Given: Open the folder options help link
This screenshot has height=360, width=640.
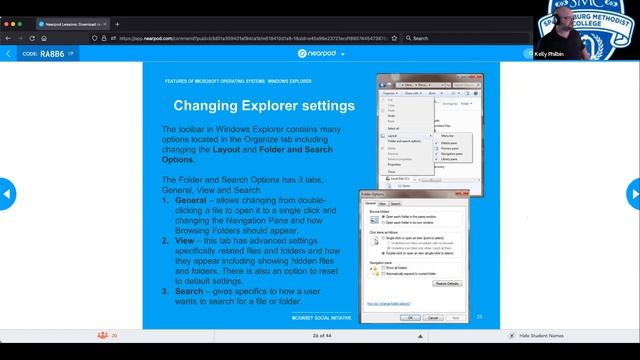Looking at the screenshot, I should tap(389, 304).
